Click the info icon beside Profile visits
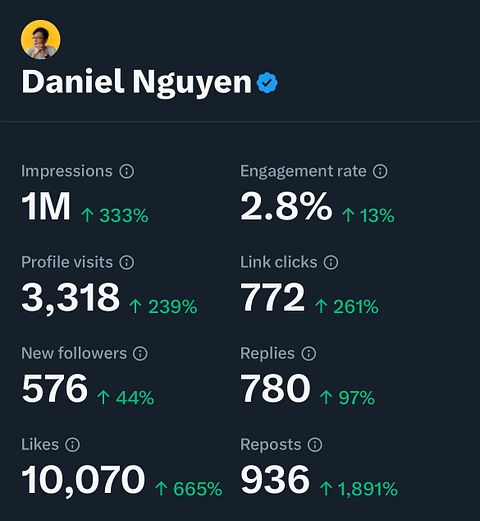Screen dimensions: 480x521 (x=127, y=262)
